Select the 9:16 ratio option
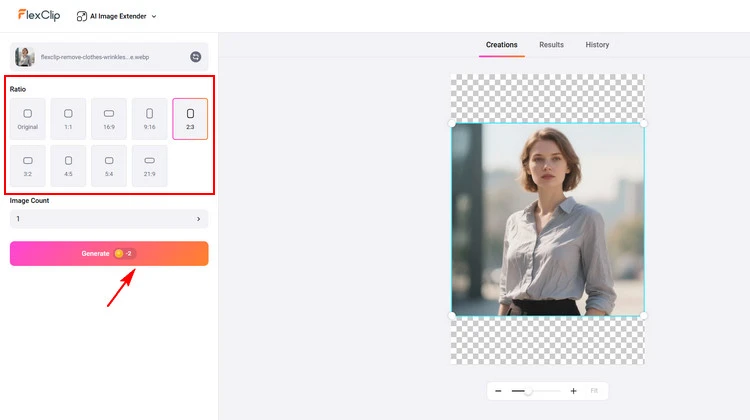Image resolution: width=750 pixels, height=420 pixels. (x=150, y=119)
